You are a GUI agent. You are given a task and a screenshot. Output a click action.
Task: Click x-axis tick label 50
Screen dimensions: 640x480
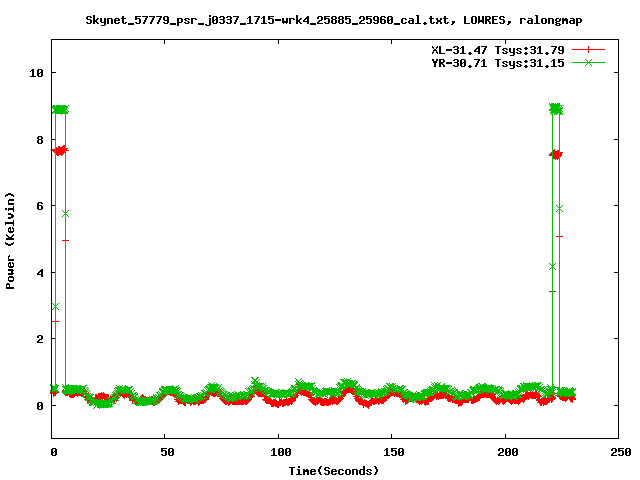pyautogui.click(x=167, y=452)
